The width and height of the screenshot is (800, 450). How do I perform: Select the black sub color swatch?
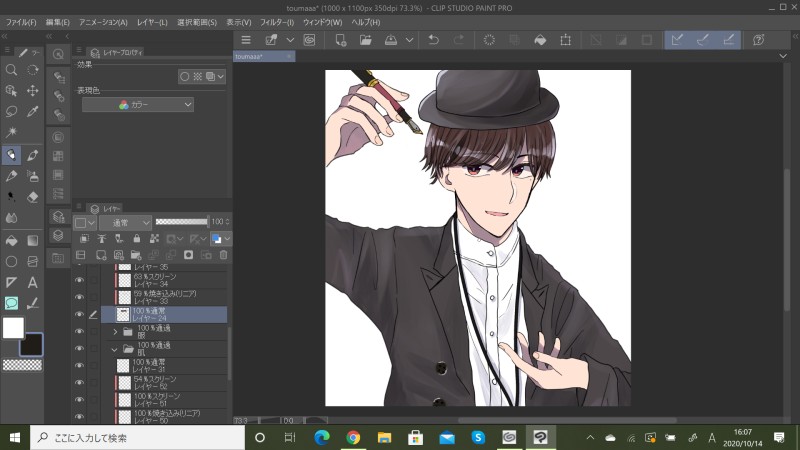(32, 345)
